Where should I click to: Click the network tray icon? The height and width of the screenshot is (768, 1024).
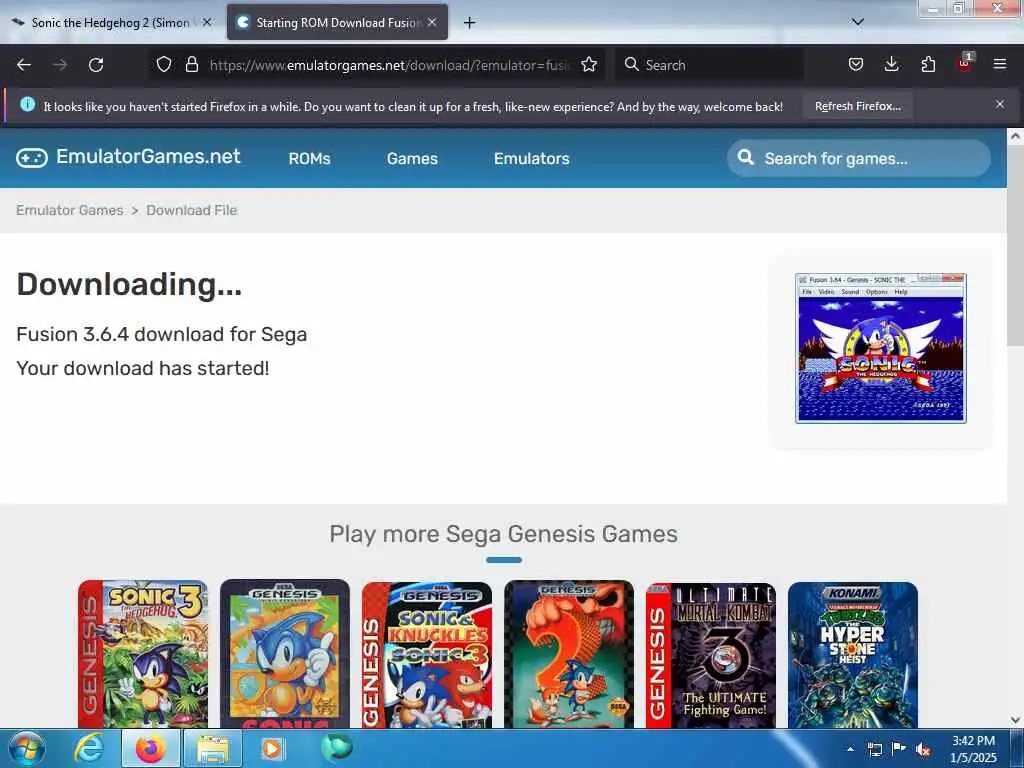point(874,749)
